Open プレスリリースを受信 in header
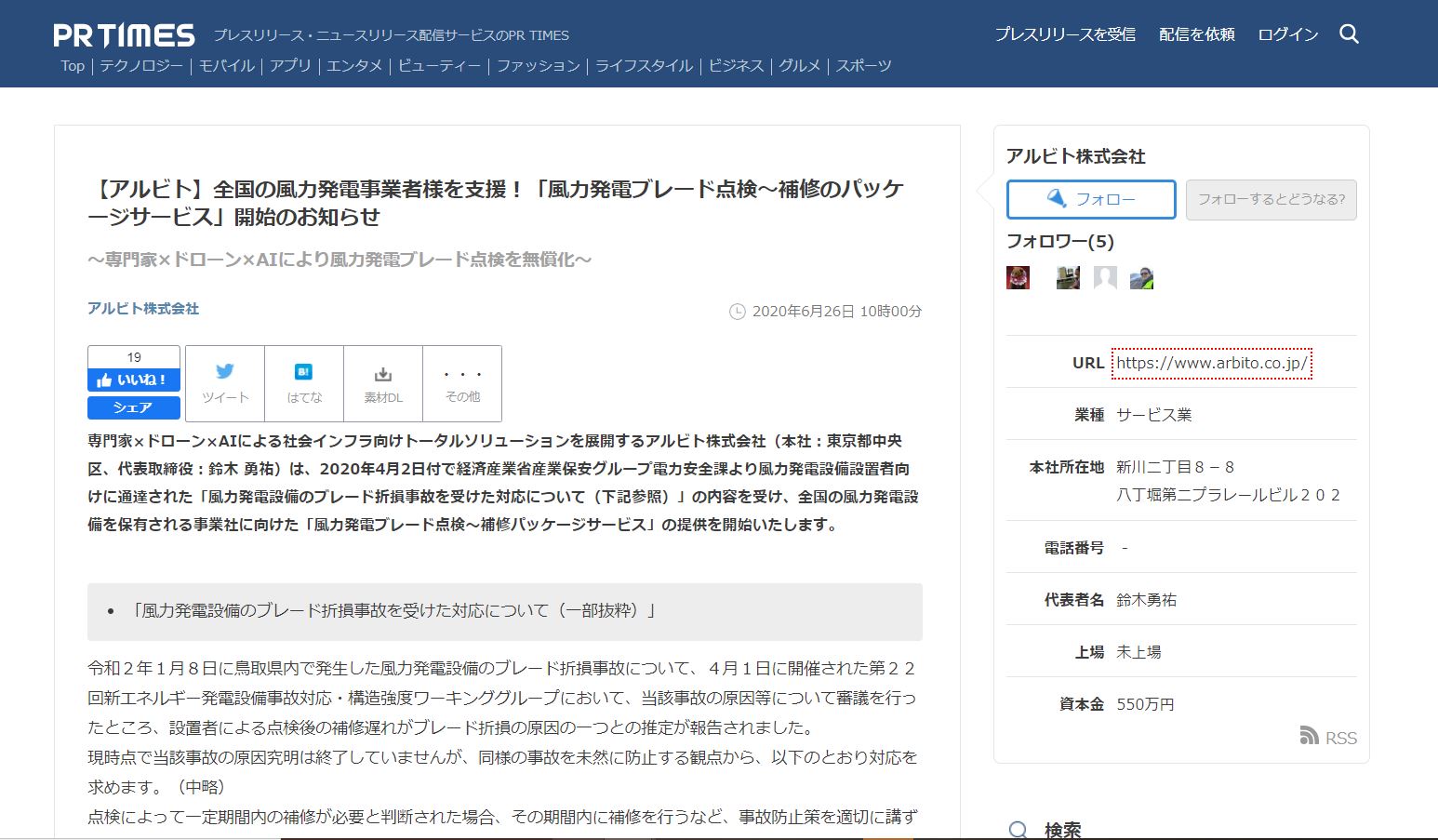This screenshot has width=1438, height=840. click(1065, 34)
